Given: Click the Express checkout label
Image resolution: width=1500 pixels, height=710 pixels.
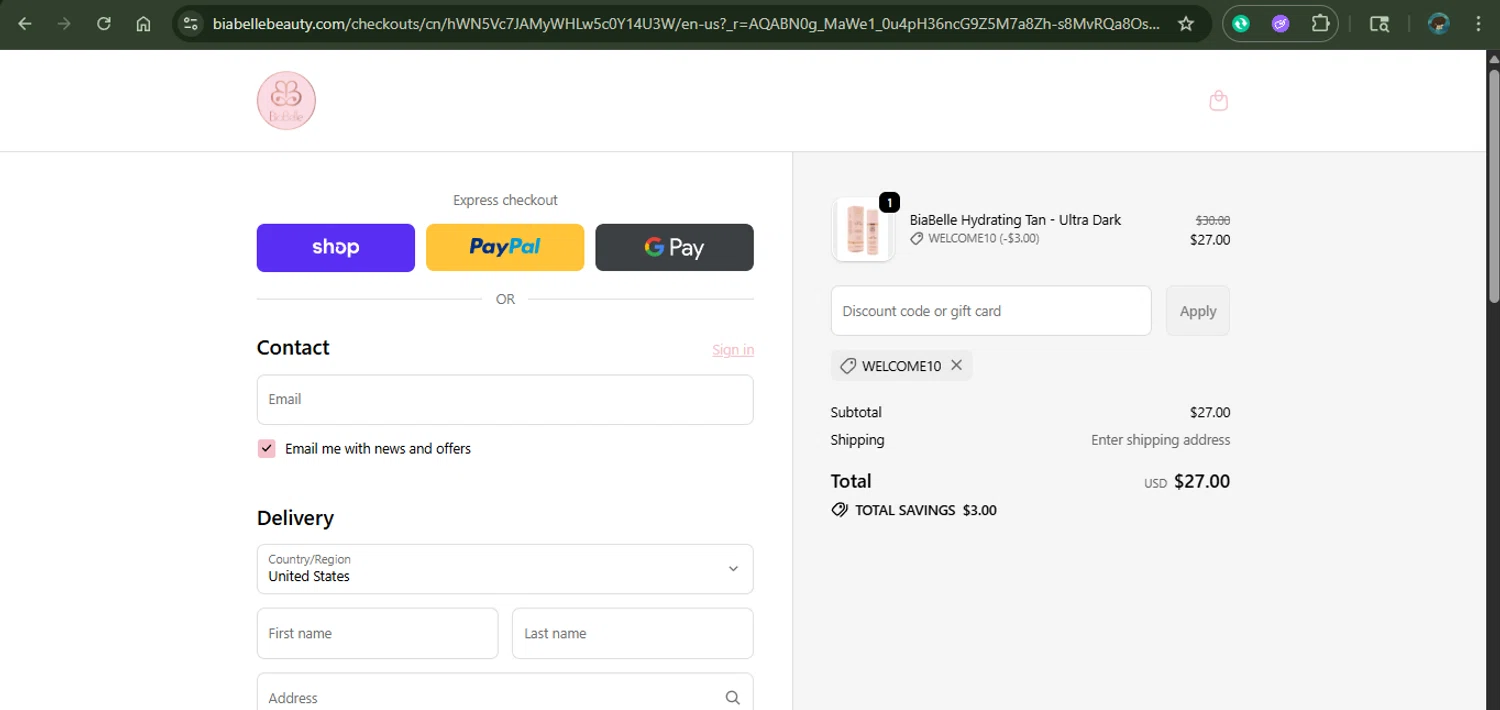Looking at the screenshot, I should tap(505, 200).
